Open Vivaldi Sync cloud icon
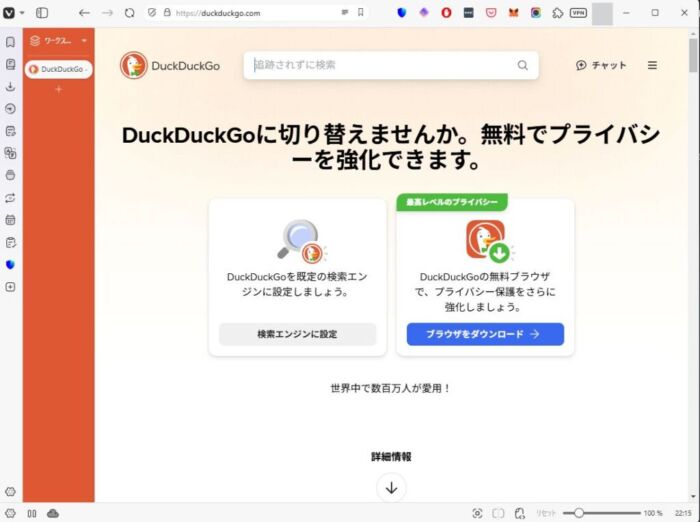This screenshot has width=700, height=522. pyautogui.click(x=53, y=514)
